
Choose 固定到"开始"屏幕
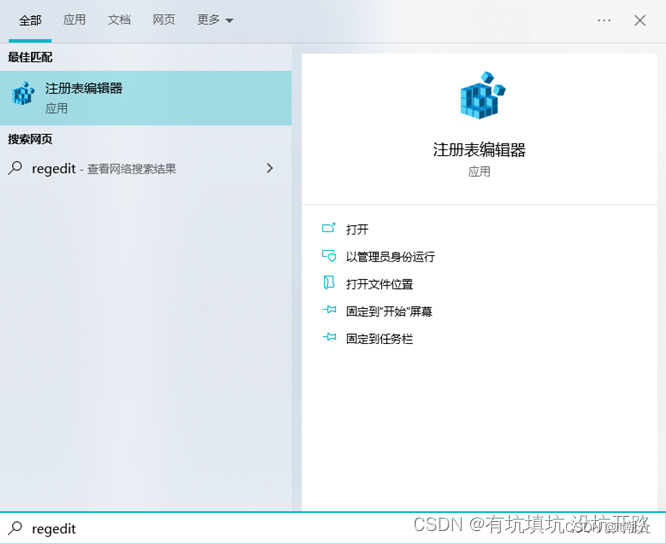[x=389, y=311]
